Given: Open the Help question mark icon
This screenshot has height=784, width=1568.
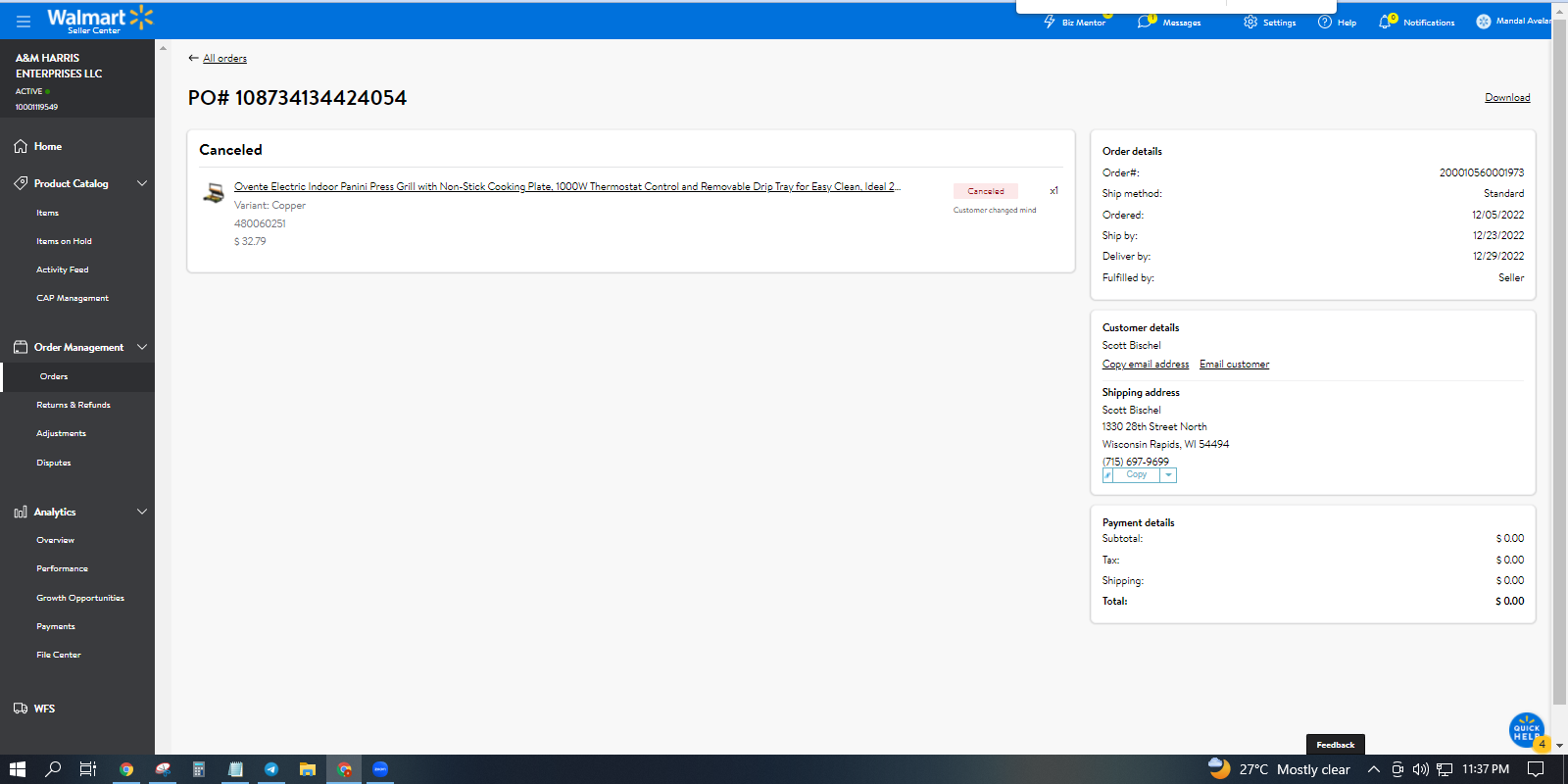Looking at the screenshot, I should click(x=1325, y=22).
